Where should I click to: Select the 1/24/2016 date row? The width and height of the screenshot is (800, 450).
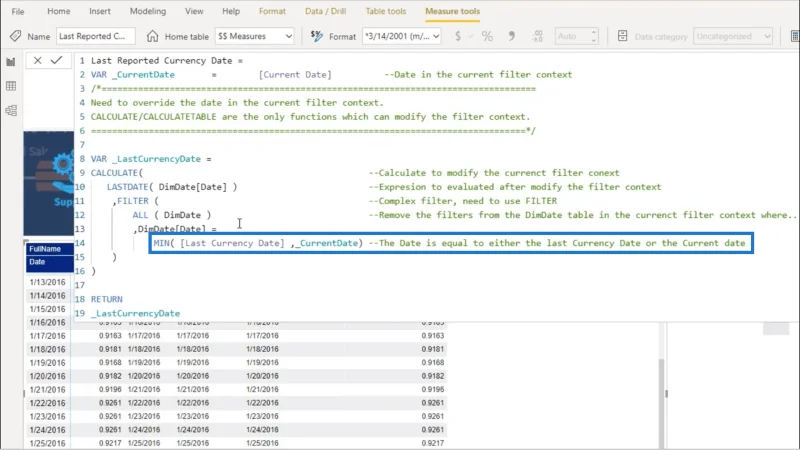(x=47, y=430)
